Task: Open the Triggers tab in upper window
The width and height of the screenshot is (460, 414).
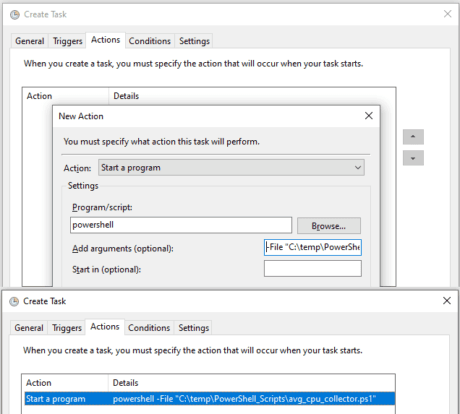Action: point(67,41)
